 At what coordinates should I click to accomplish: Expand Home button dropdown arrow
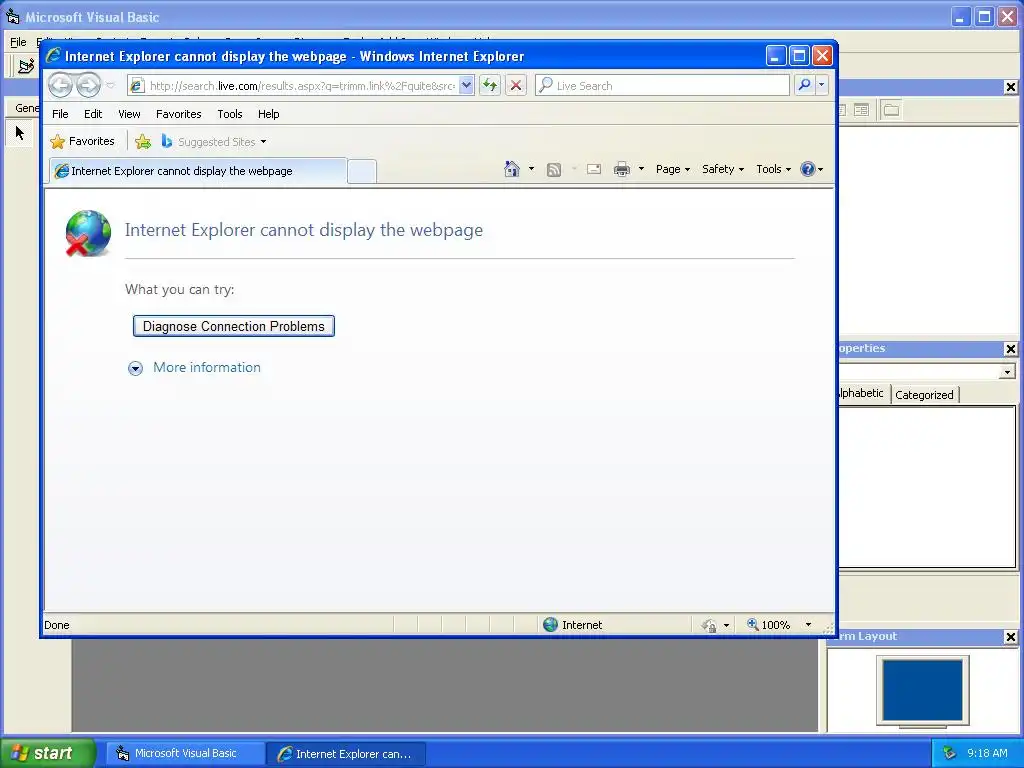(531, 169)
